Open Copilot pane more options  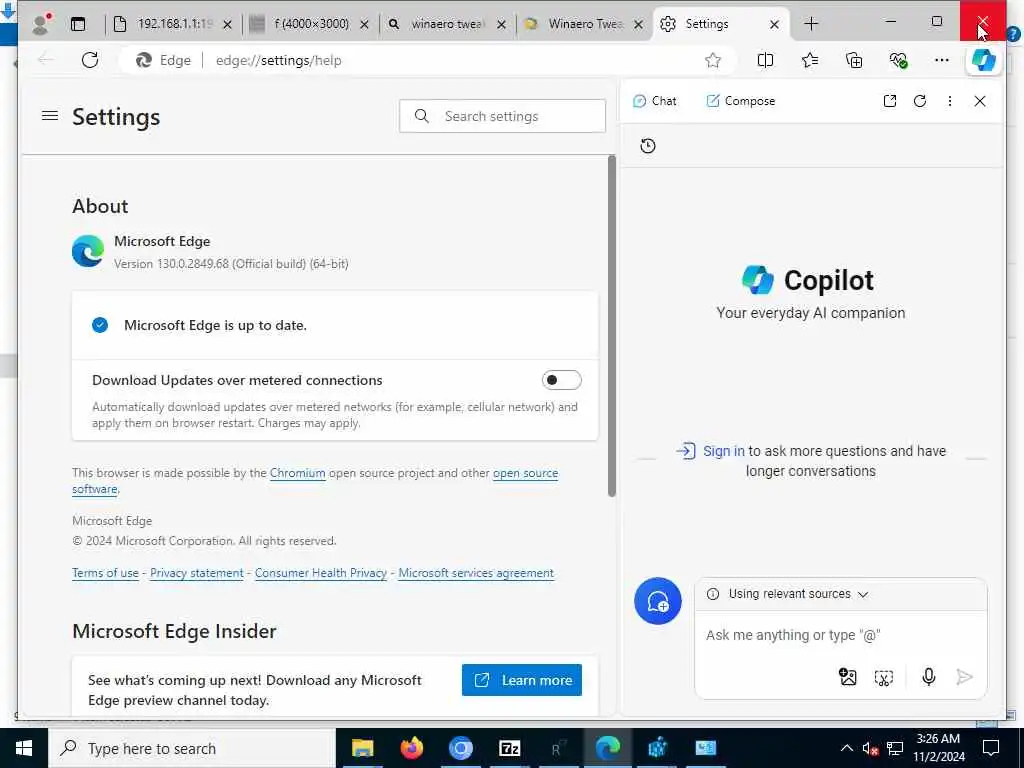950,101
